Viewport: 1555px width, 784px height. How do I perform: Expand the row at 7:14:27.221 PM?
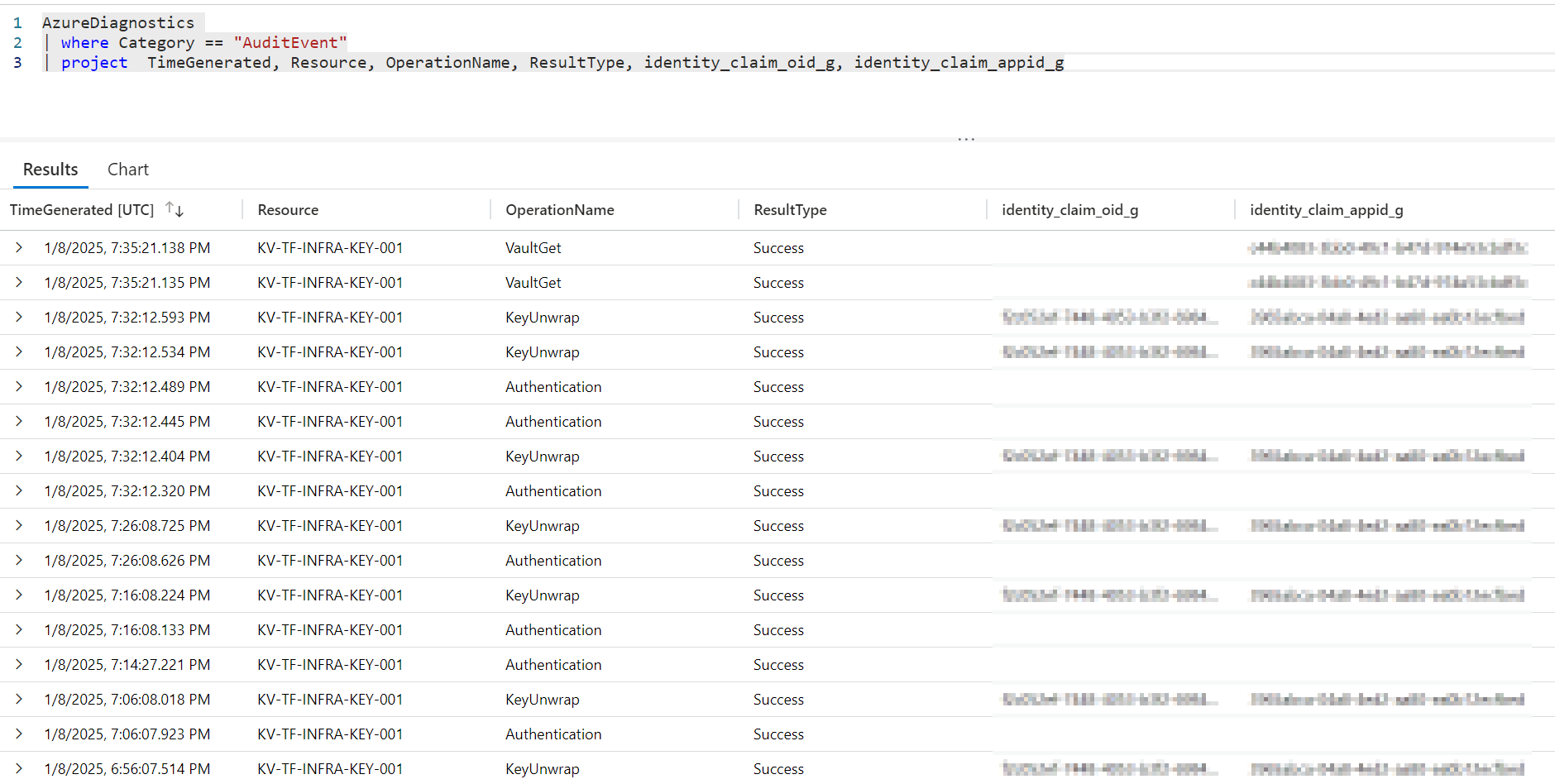[x=19, y=665]
